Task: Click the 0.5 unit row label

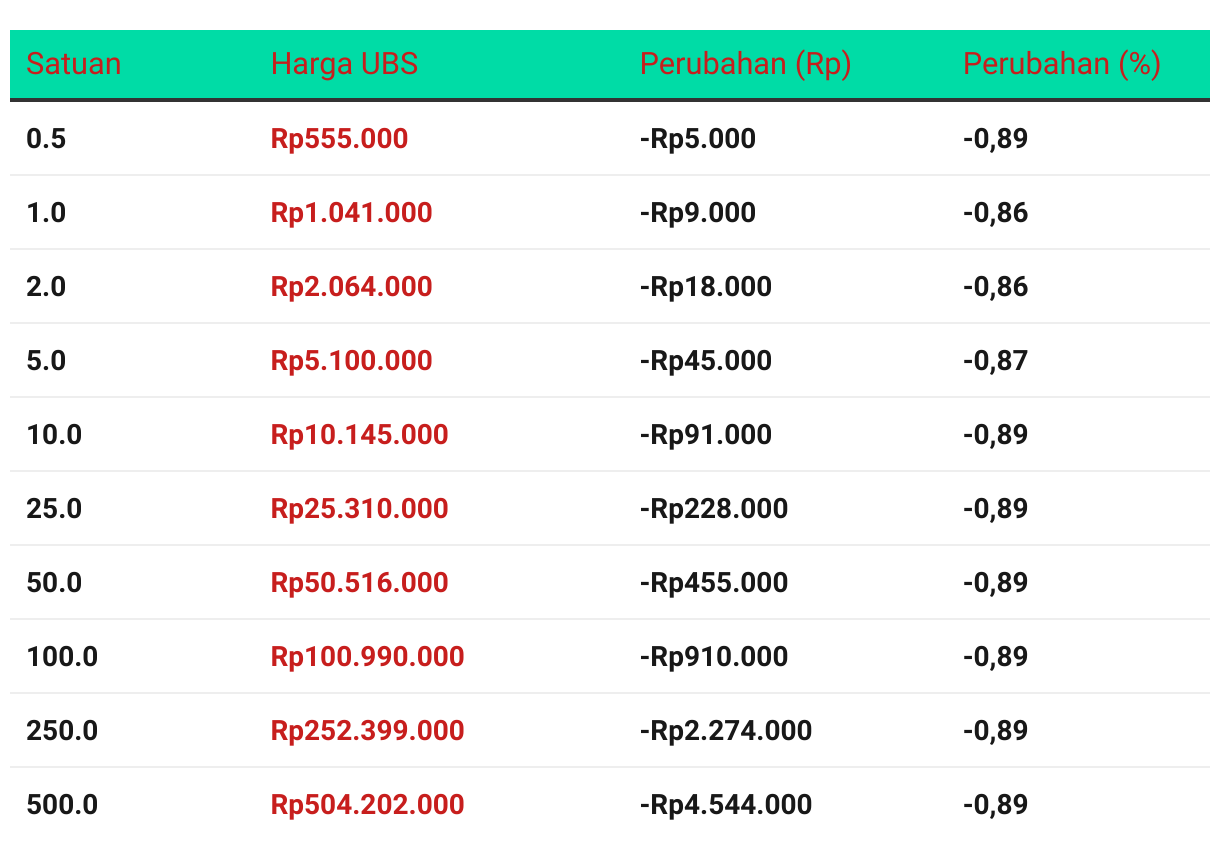Action: coord(46,138)
